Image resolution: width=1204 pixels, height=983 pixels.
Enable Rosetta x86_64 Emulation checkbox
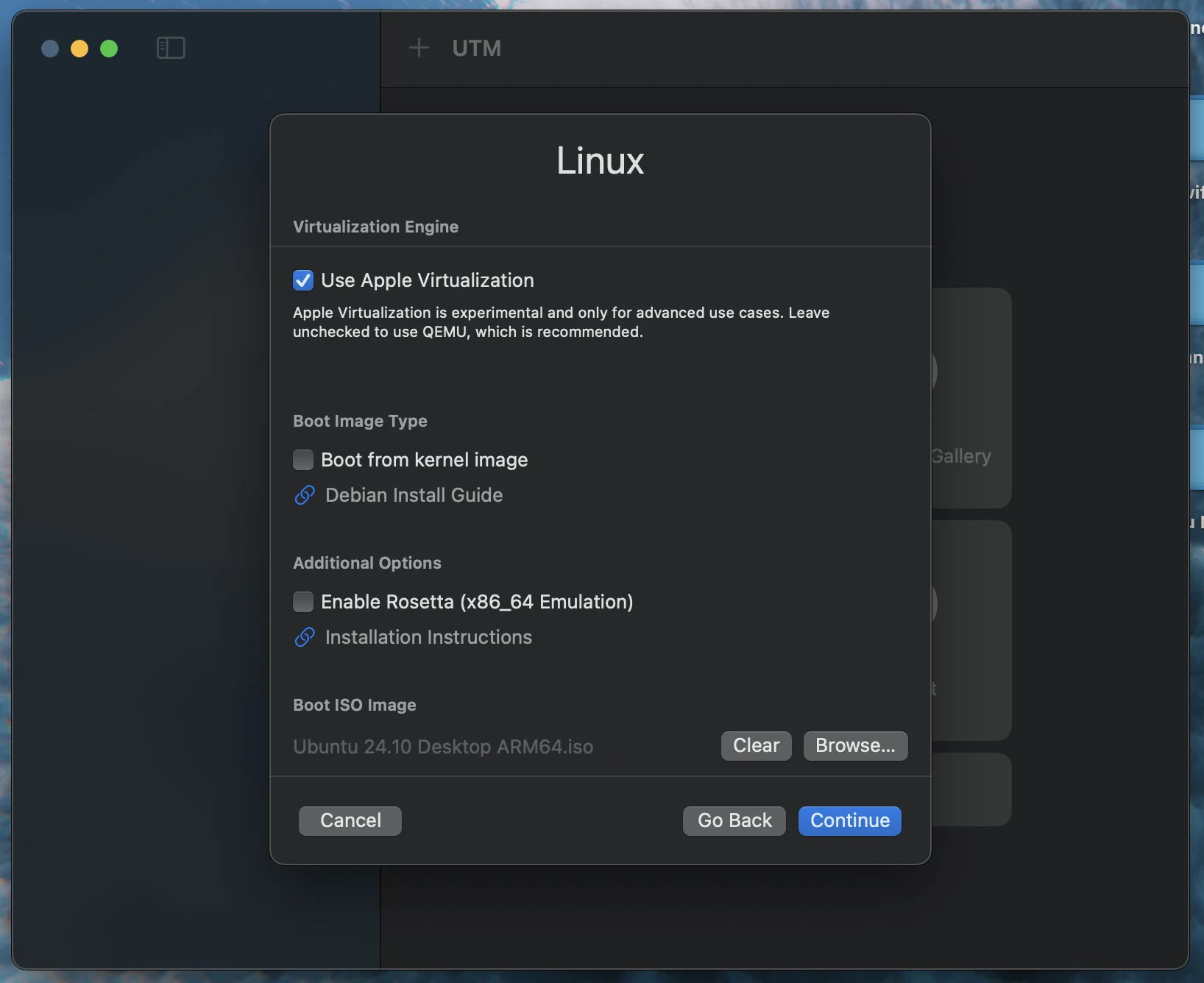click(303, 602)
